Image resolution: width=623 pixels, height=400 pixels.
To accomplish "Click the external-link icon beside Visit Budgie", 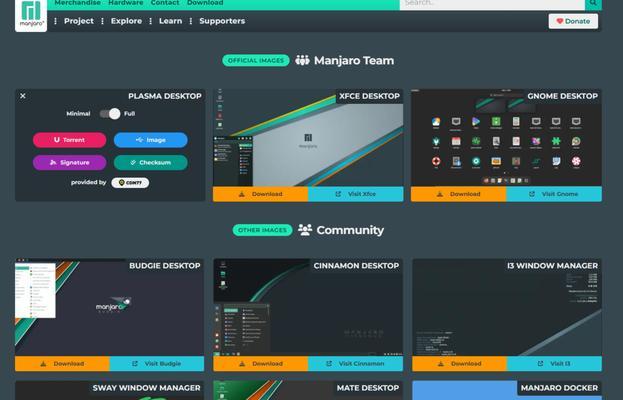I will point(135,364).
